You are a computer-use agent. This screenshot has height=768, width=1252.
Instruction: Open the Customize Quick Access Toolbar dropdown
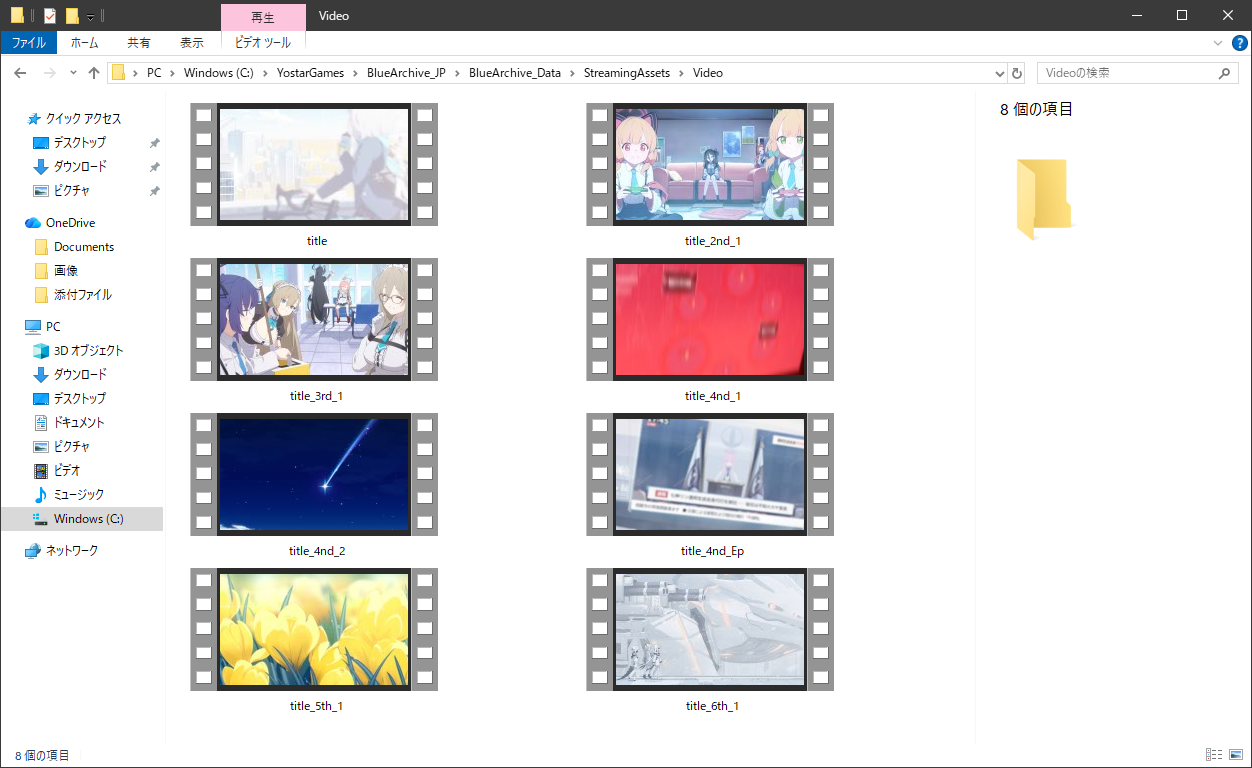point(90,16)
